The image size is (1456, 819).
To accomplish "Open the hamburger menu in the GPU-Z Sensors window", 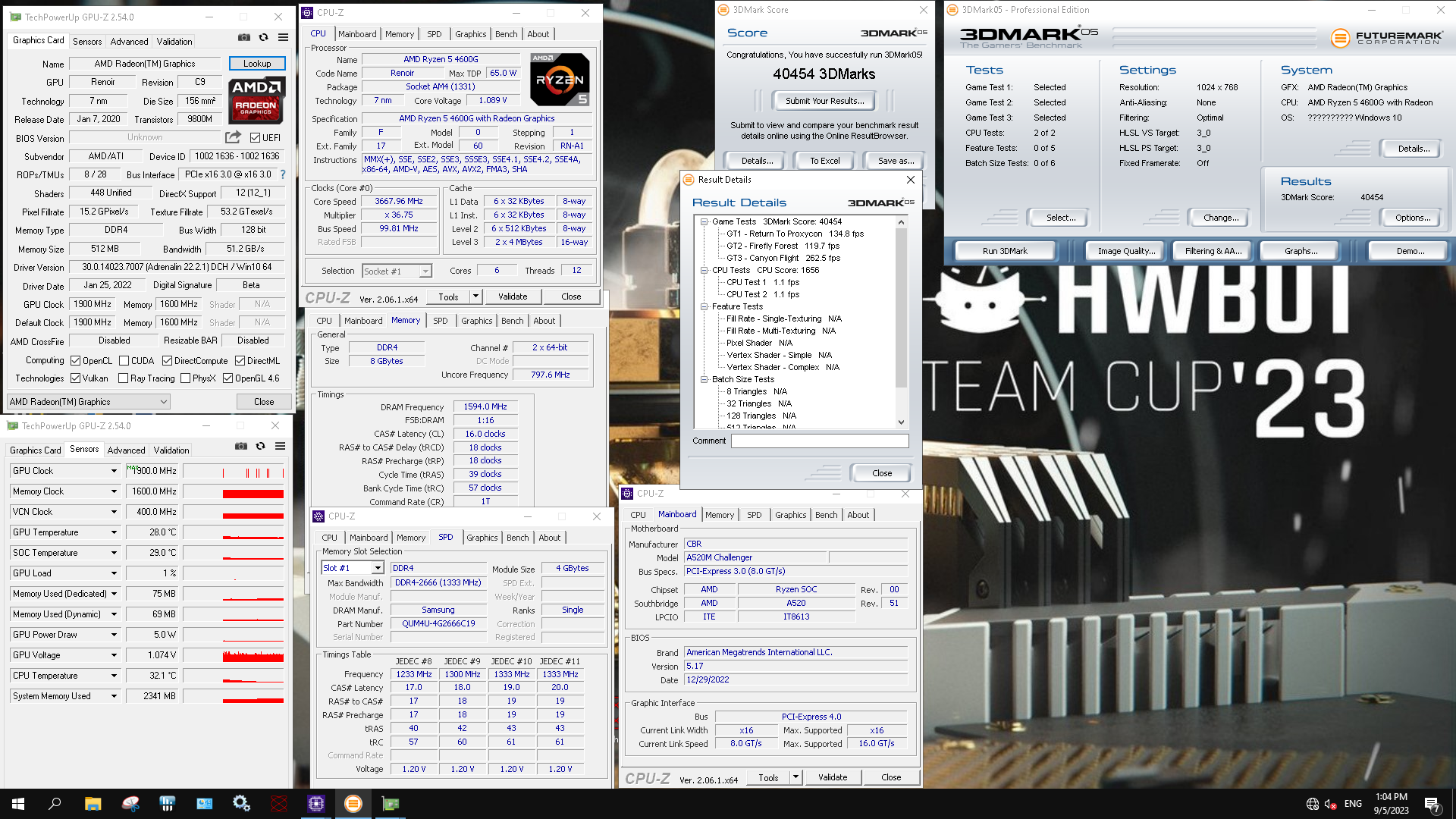I will (280, 446).
